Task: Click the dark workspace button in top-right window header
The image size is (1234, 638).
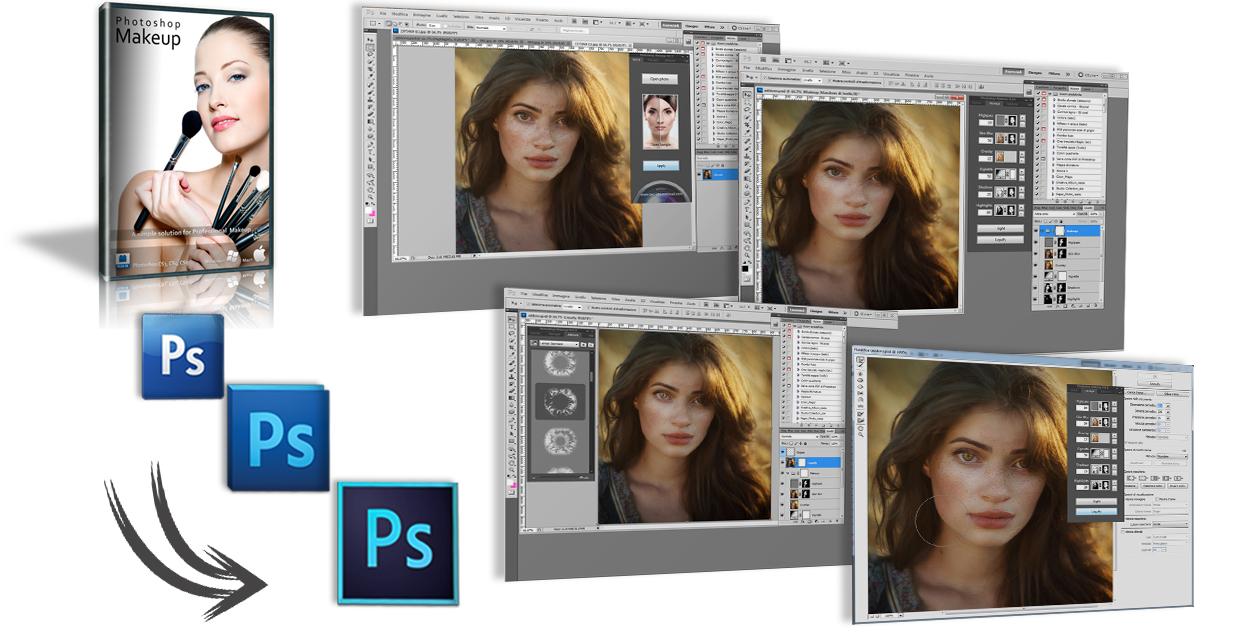Action: point(1014,71)
